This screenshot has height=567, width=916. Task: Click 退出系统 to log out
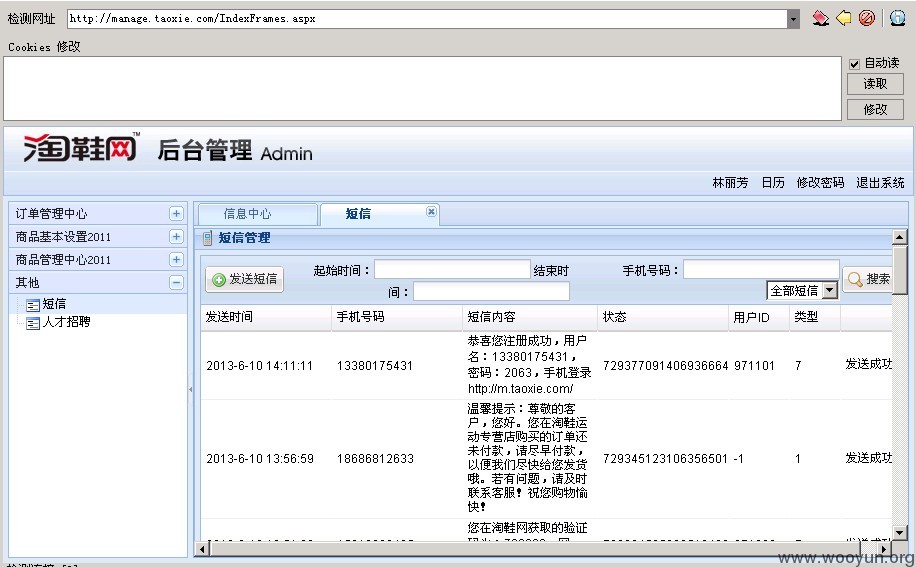[880, 183]
